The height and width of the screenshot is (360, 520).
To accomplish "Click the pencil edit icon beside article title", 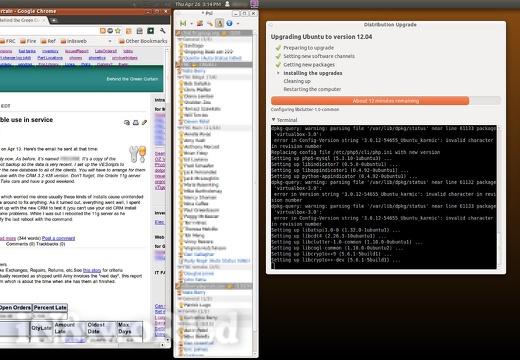I will click(144, 123).
